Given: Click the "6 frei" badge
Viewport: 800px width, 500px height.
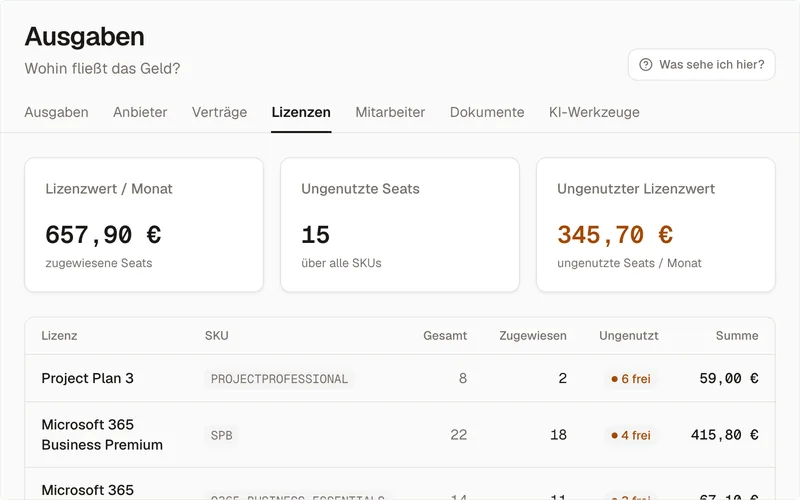Looking at the screenshot, I should pyautogui.click(x=631, y=379).
